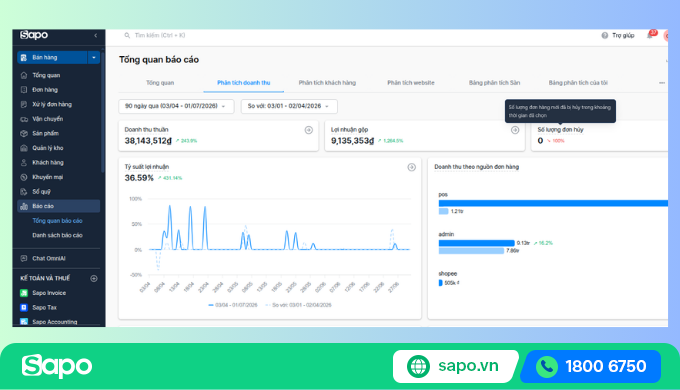The width and height of the screenshot is (680, 390).
Task: Switch to the Tổng quan tab
Action: click(160, 83)
